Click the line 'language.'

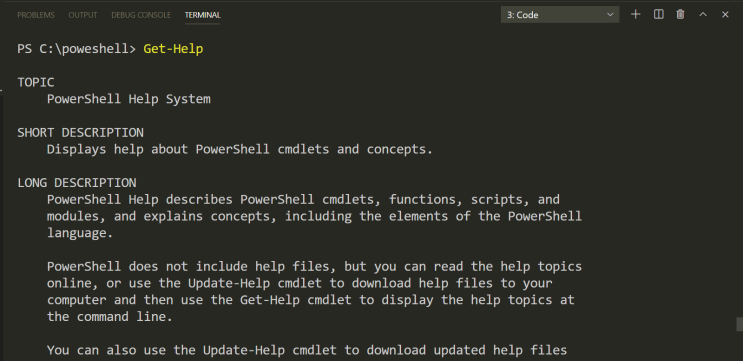point(80,234)
